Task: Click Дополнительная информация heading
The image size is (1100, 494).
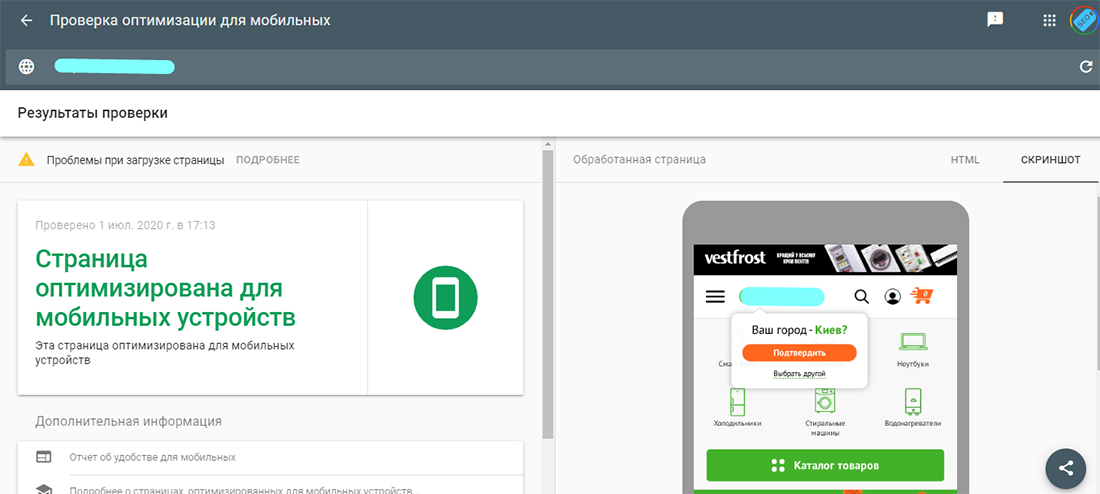Action: (128, 421)
